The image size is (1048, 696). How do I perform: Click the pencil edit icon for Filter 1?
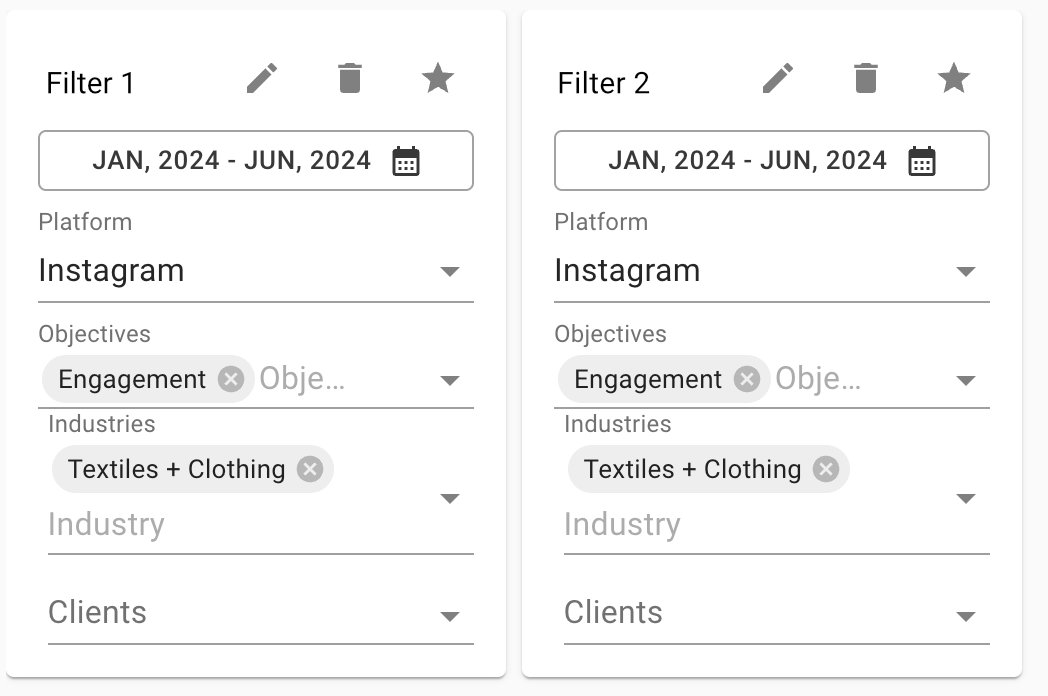(262, 79)
